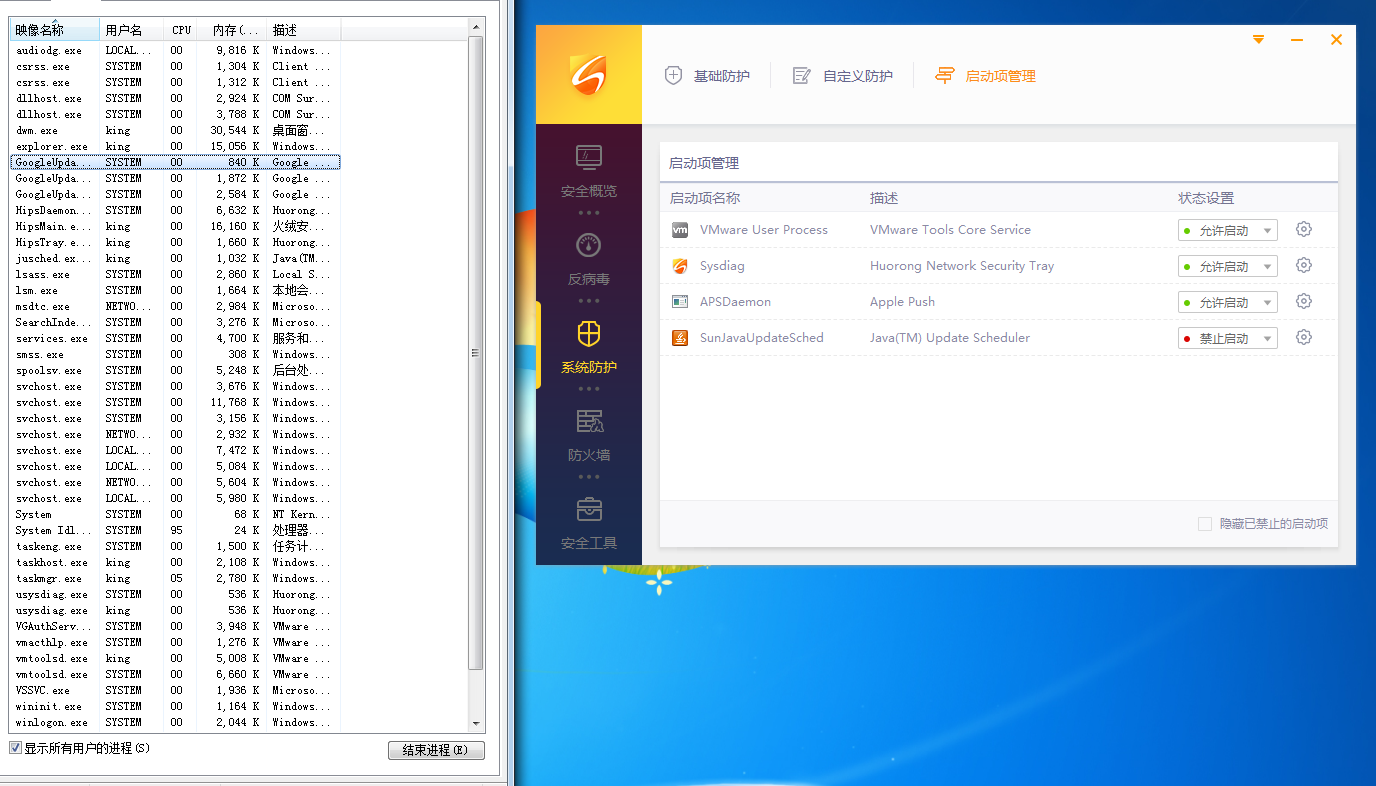Select VSSVC.exe process row
This screenshot has width=1376, height=786.
175,690
